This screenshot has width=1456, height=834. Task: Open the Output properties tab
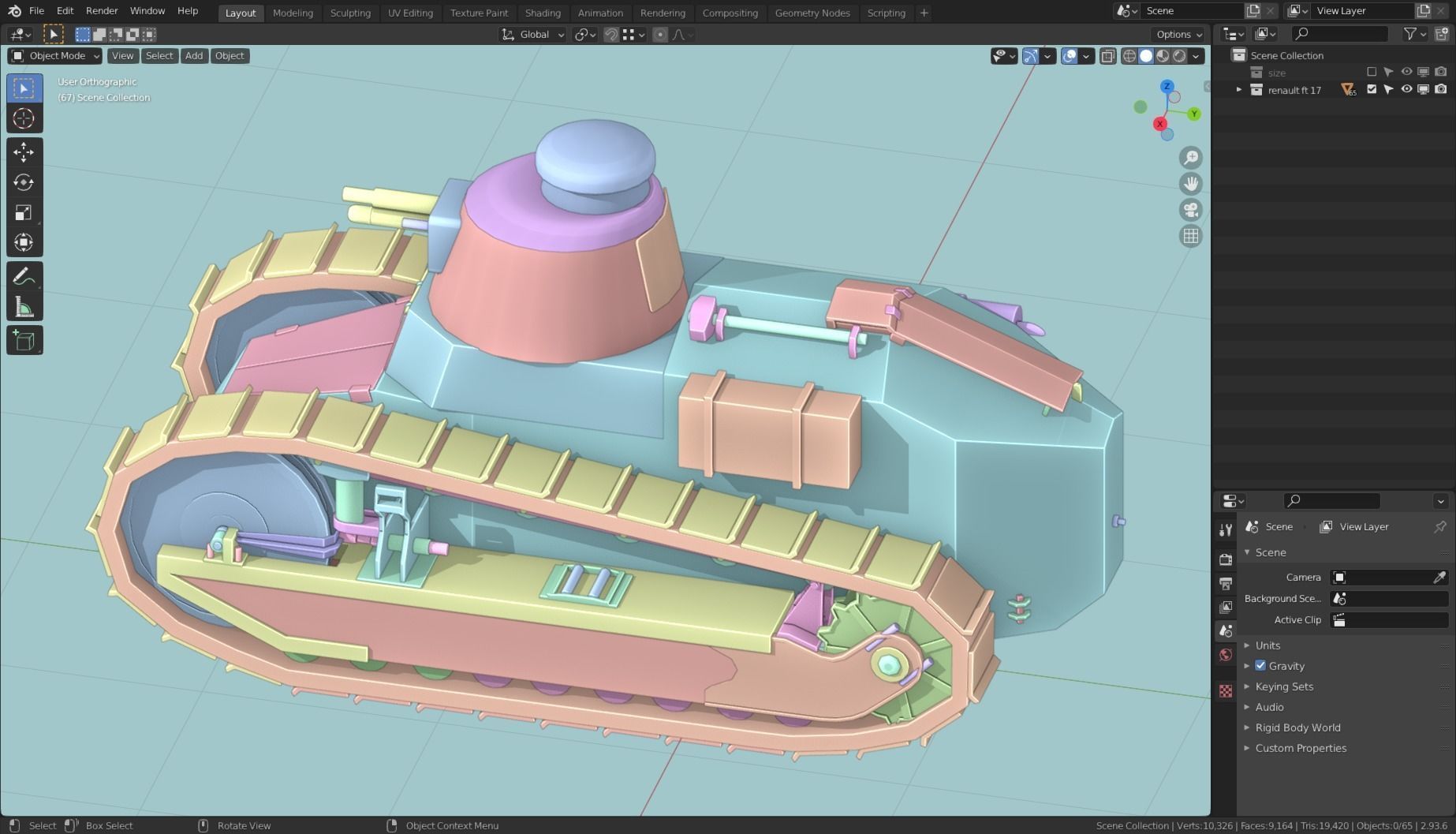[1226, 583]
